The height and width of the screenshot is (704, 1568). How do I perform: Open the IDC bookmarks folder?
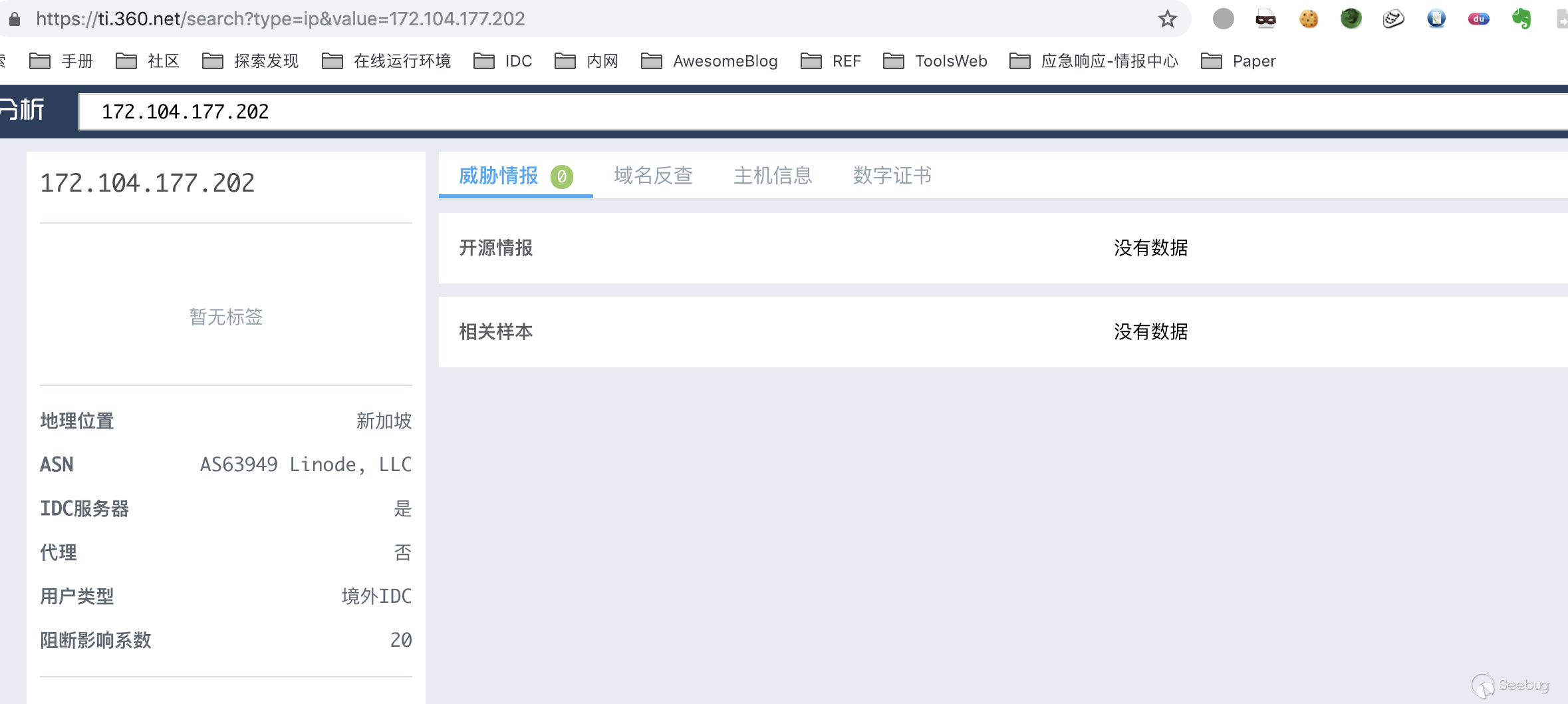click(x=503, y=61)
